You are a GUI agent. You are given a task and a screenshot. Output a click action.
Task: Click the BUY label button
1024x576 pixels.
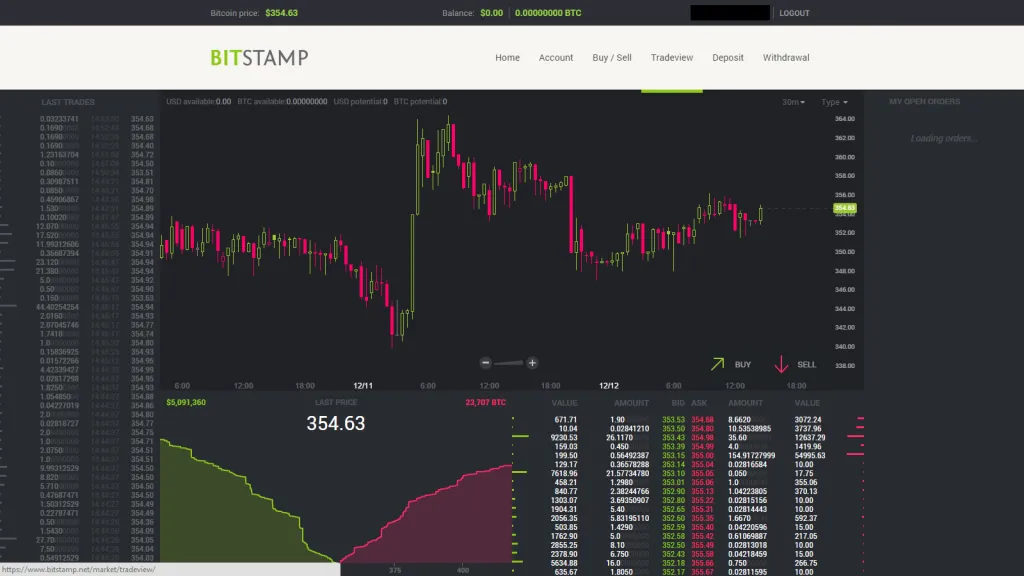pos(743,364)
